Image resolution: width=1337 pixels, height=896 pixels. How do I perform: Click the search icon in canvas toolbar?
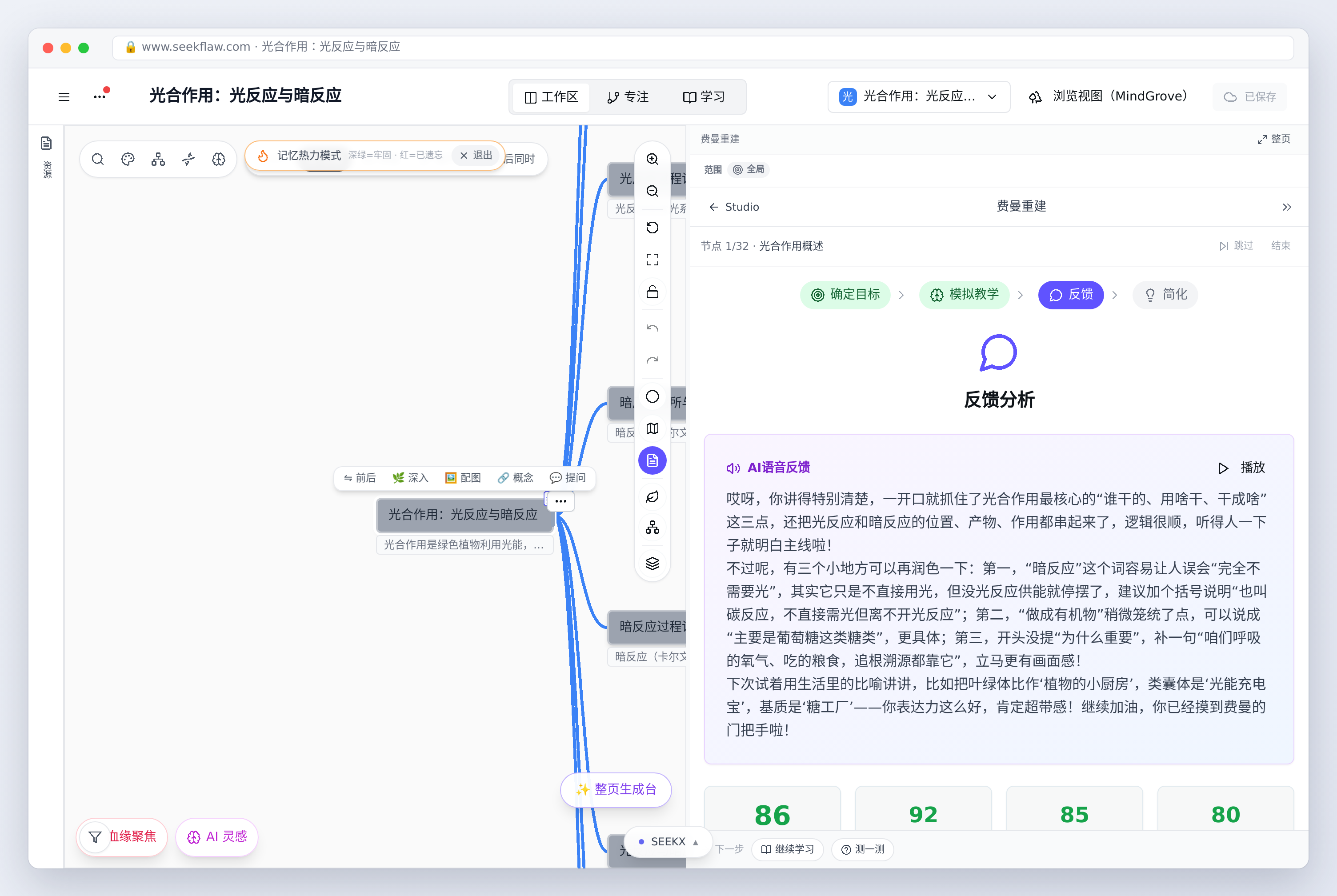pos(98,159)
